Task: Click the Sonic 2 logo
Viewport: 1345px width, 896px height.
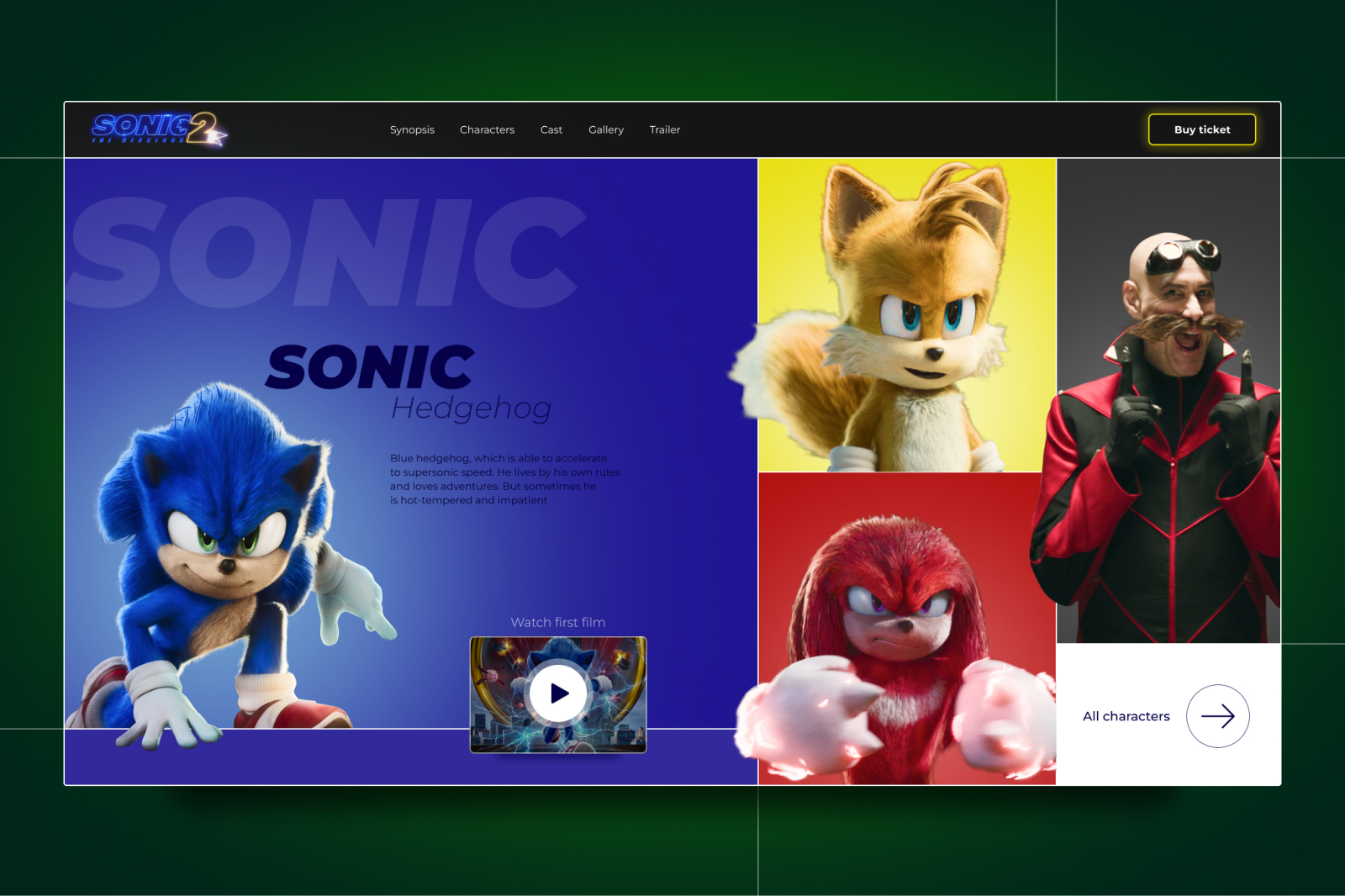Action: coord(159,129)
